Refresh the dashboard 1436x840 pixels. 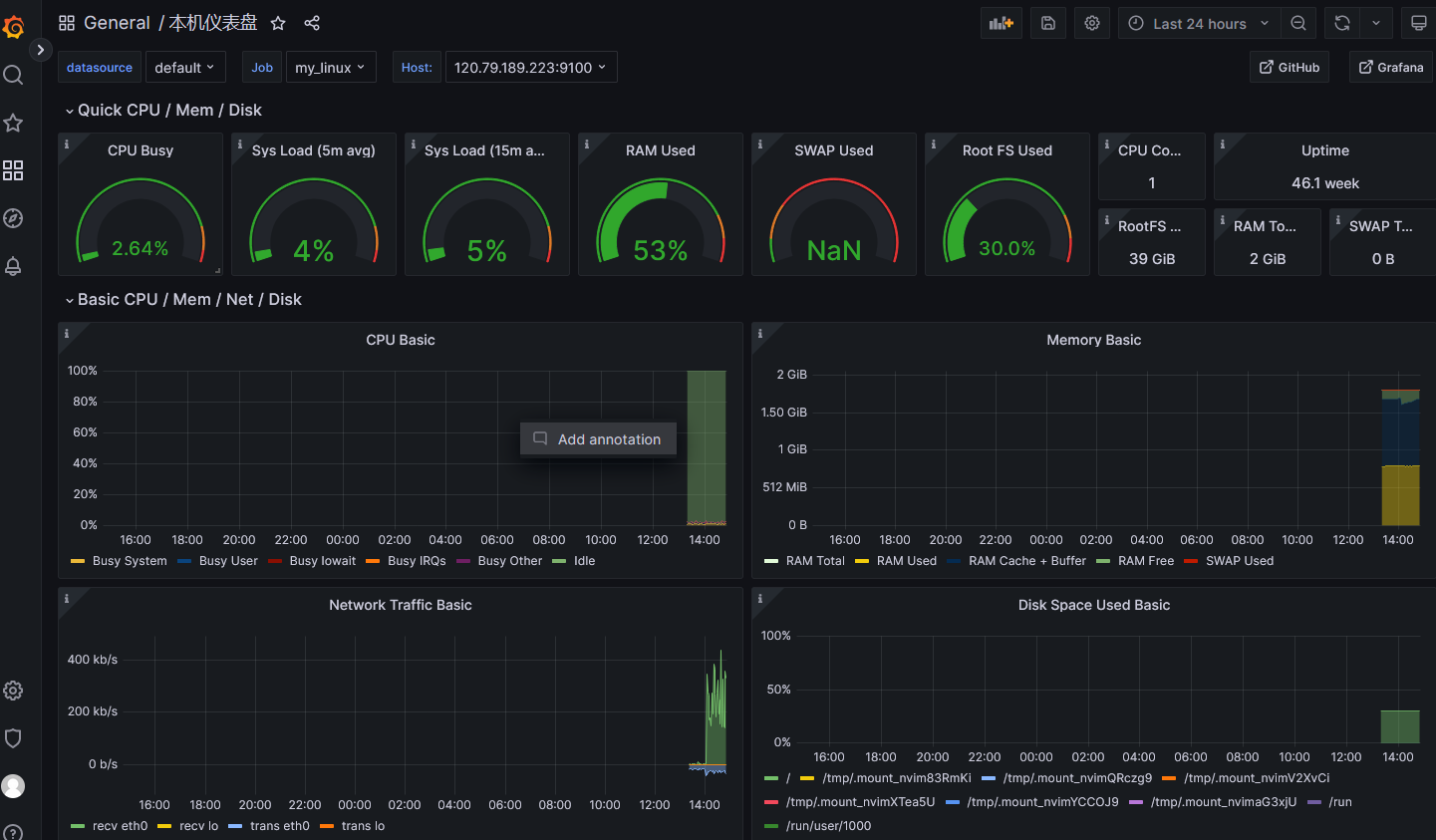(x=1342, y=23)
